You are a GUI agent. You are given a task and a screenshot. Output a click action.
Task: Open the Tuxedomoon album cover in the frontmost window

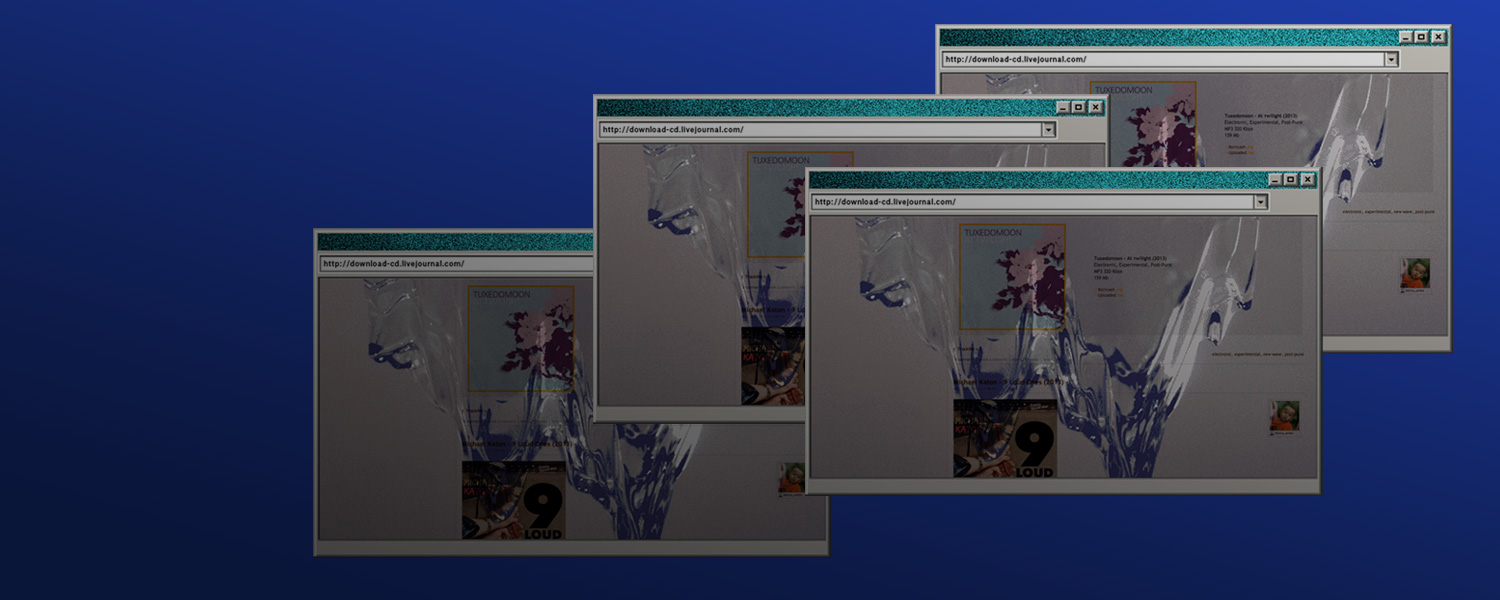tap(1012, 277)
